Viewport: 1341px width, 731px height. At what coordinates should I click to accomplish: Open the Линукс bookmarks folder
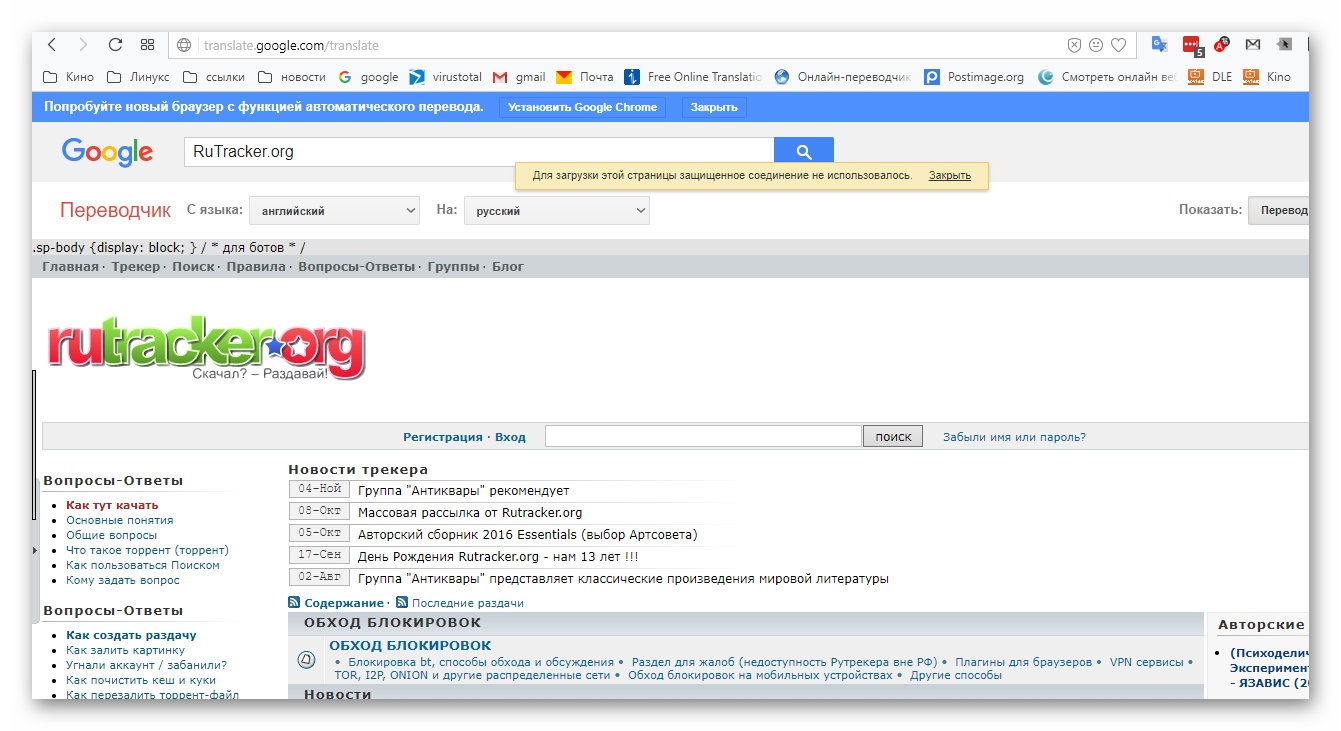point(139,77)
